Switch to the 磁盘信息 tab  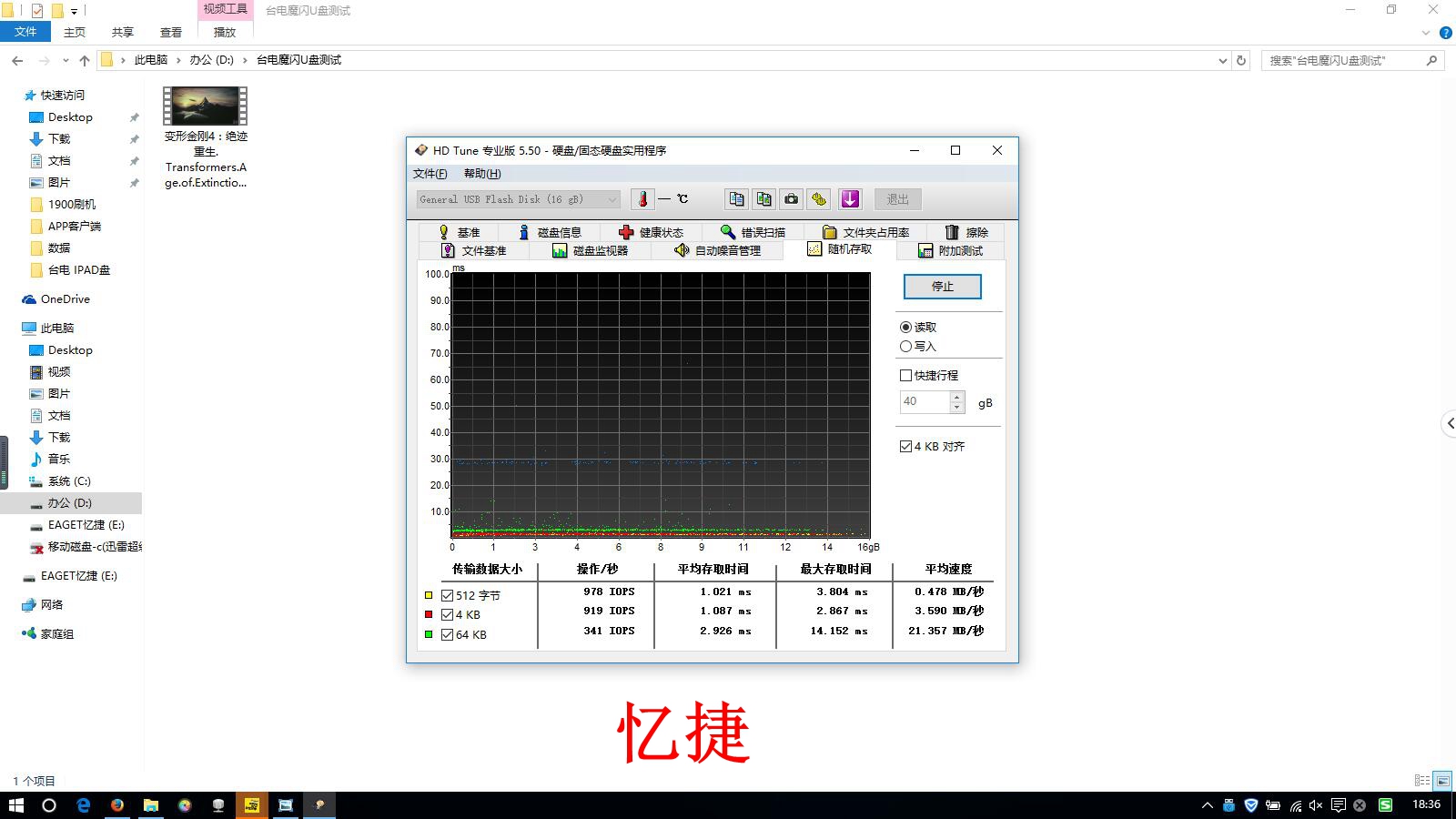tap(550, 232)
